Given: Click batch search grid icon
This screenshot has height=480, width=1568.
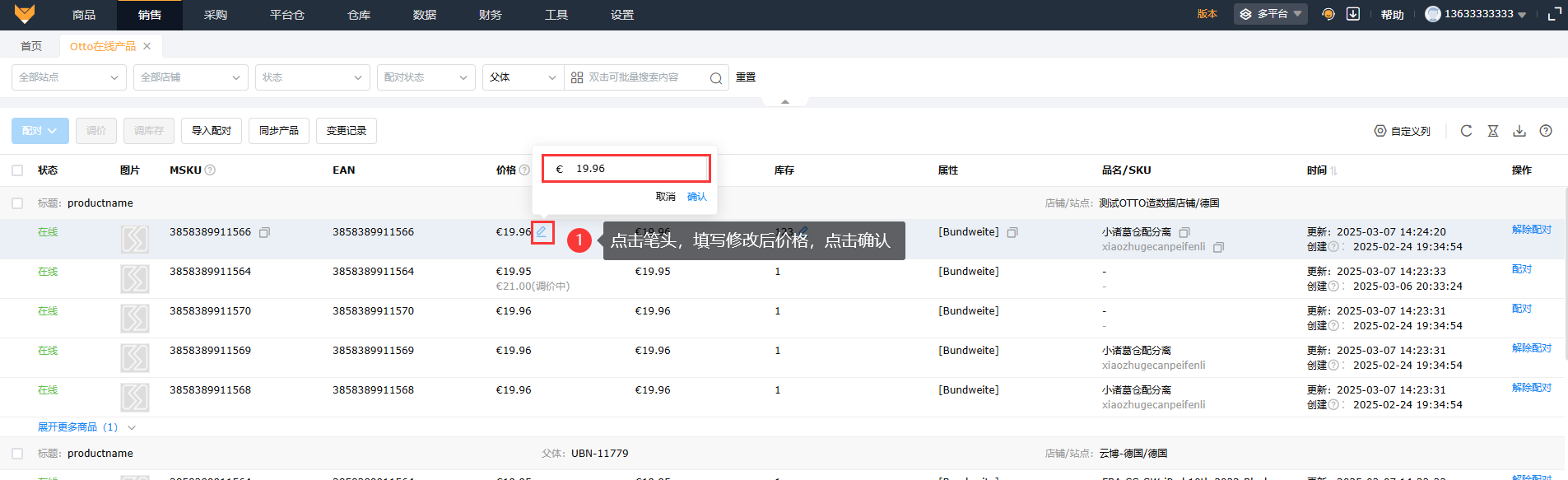Looking at the screenshot, I should point(577,77).
